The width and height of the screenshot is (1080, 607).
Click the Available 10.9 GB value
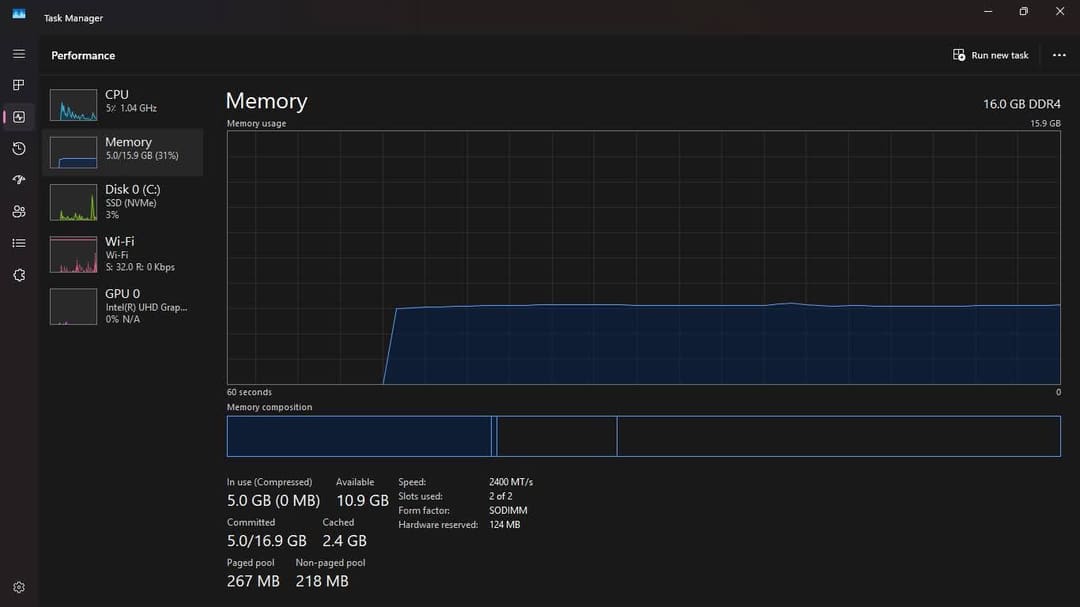pyautogui.click(x=362, y=500)
